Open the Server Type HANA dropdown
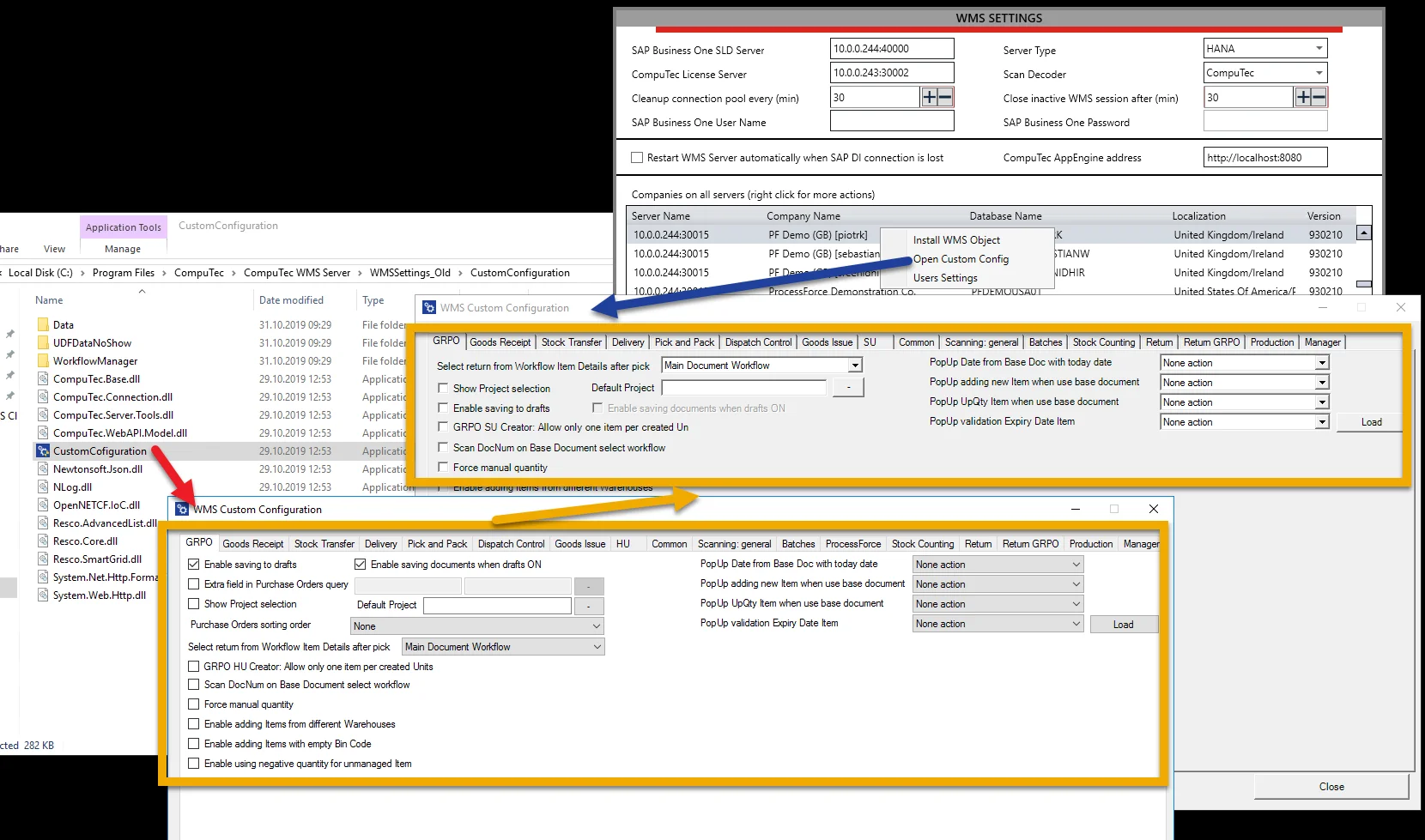The width and height of the screenshot is (1425, 840). point(1319,49)
